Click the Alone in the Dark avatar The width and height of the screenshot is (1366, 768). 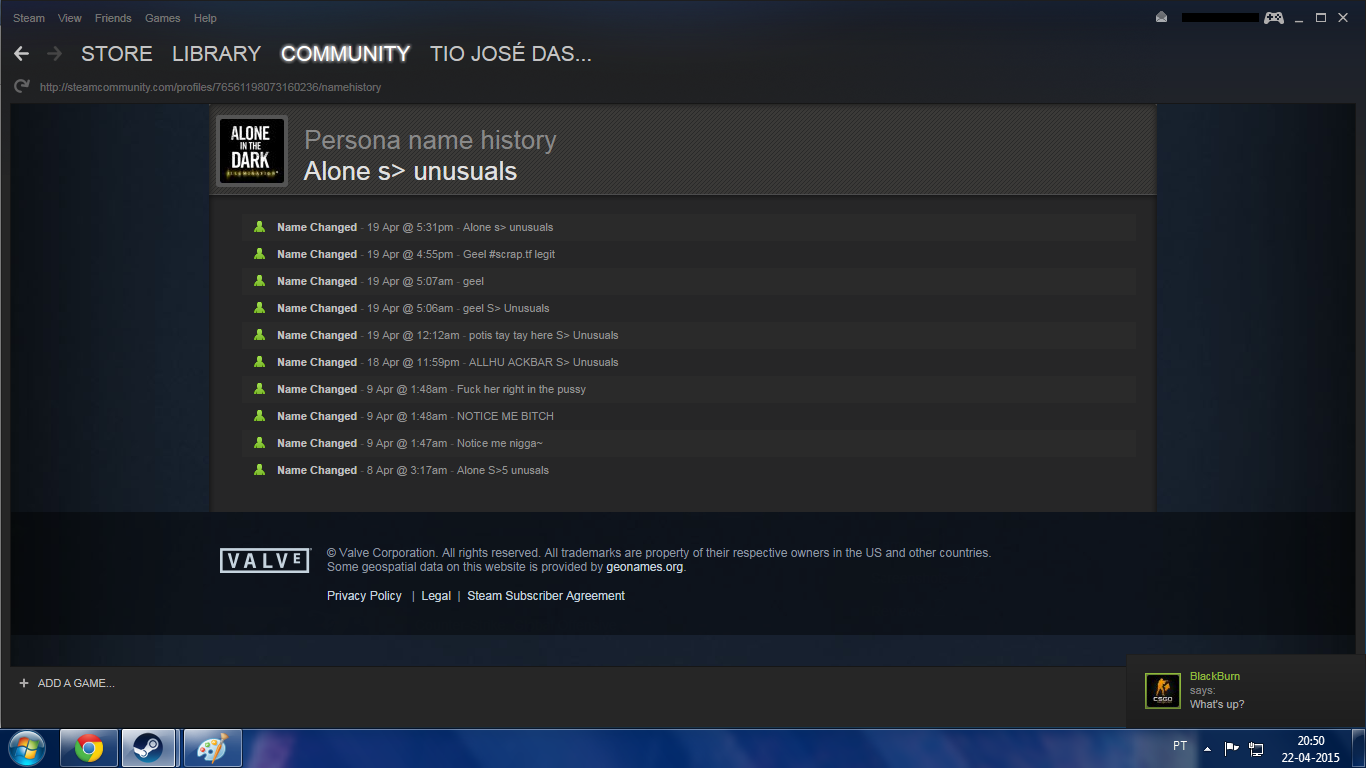pyautogui.click(x=251, y=150)
